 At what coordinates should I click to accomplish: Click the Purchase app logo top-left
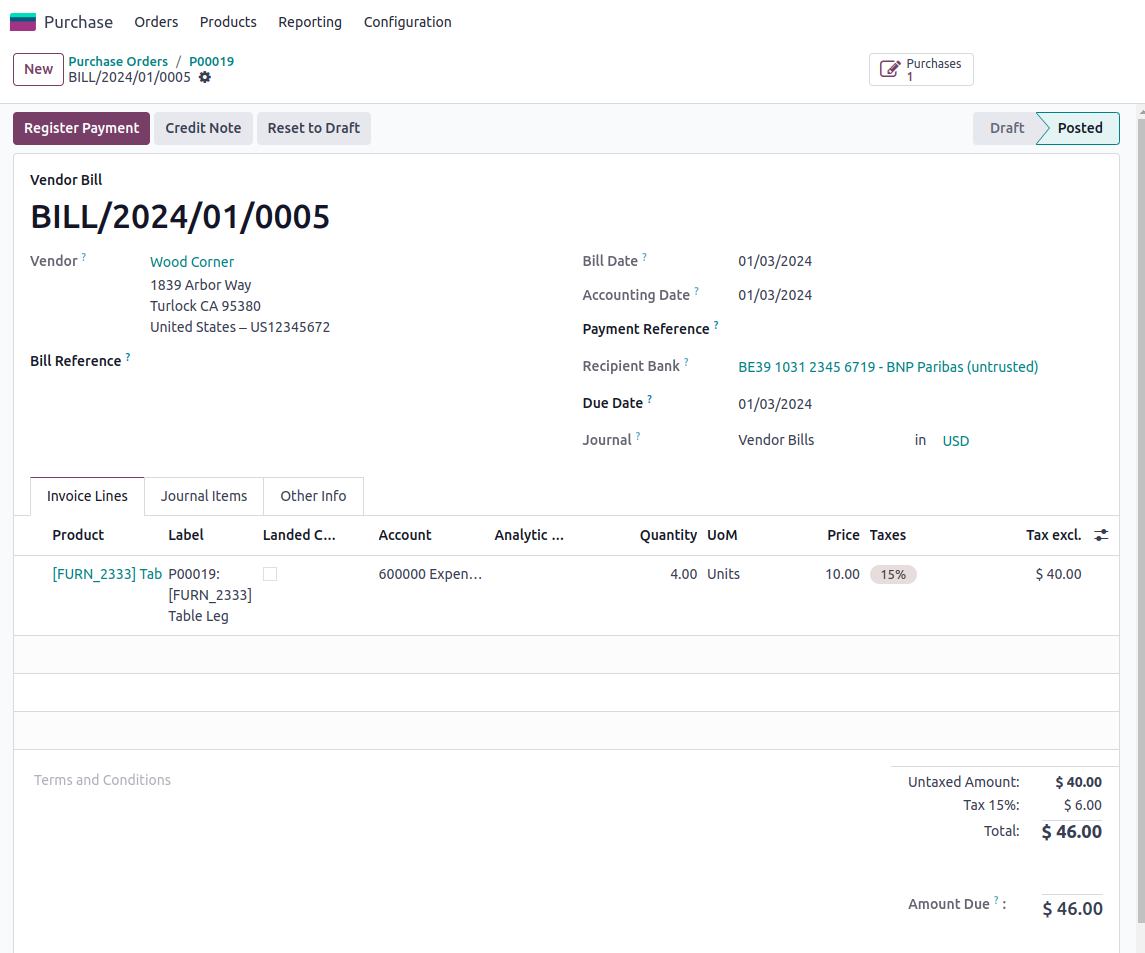coord(22,21)
